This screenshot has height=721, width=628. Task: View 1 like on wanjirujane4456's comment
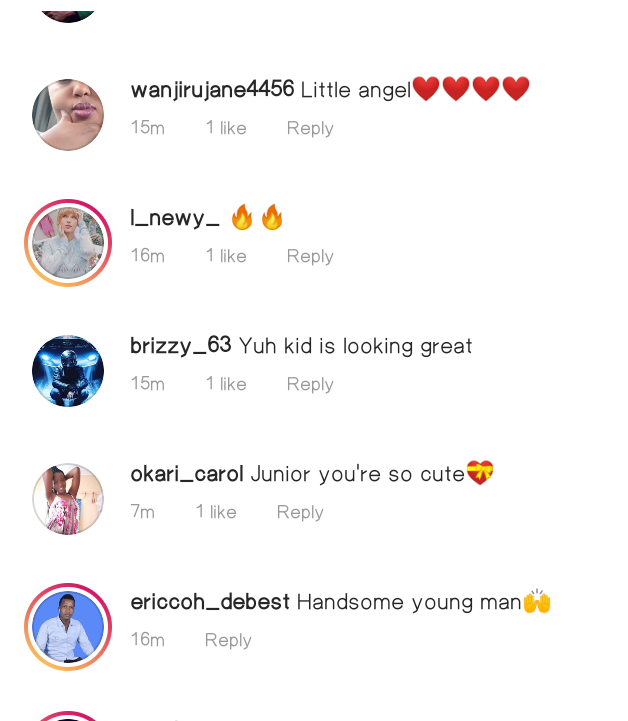226,128
